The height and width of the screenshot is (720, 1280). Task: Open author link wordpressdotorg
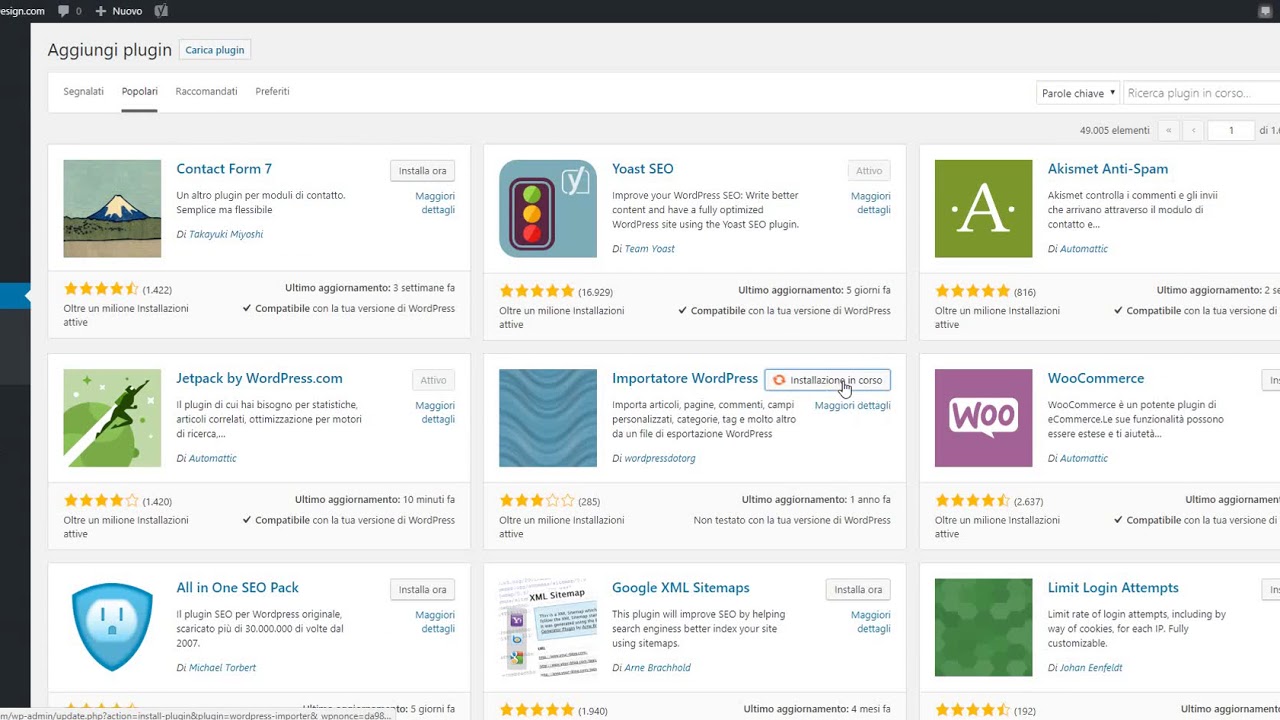[660, 458]
